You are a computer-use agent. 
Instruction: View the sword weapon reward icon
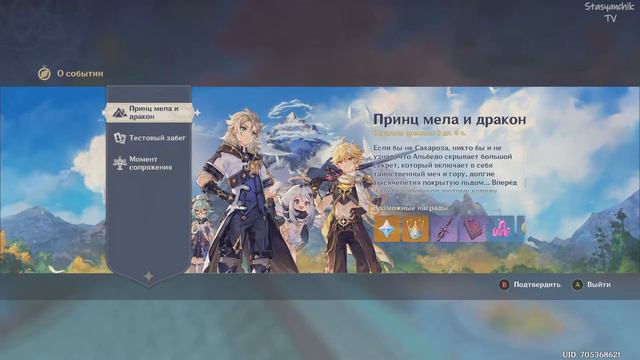point(444,229)
